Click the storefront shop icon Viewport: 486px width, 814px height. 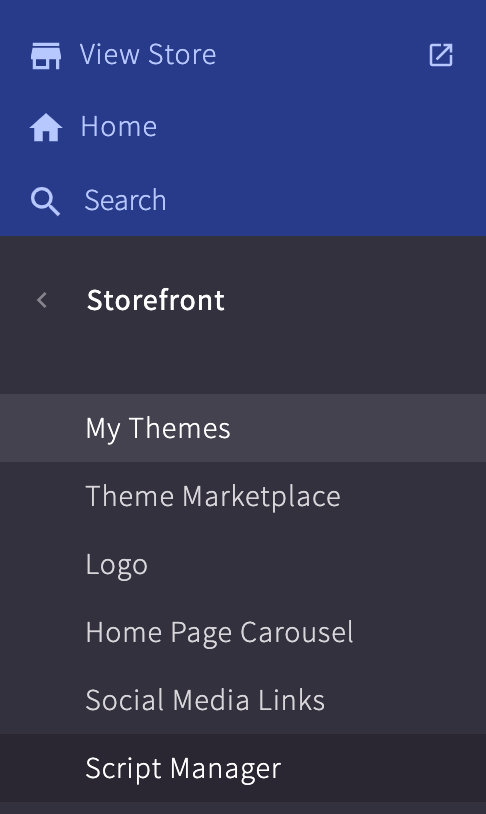46,56
